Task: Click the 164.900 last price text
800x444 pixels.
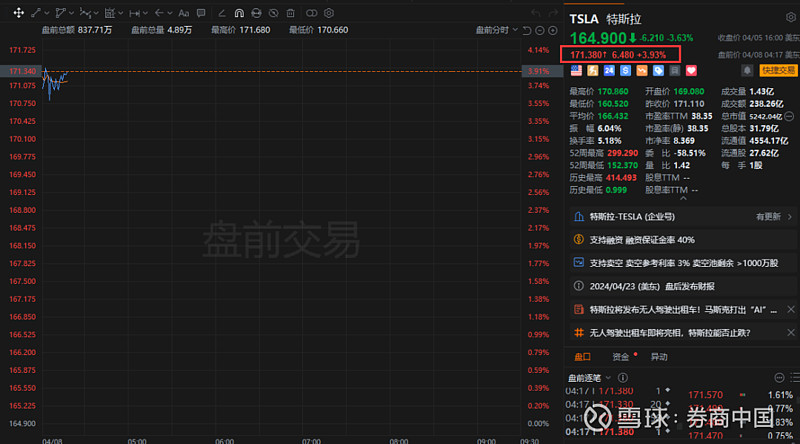Action: (597, 38)
